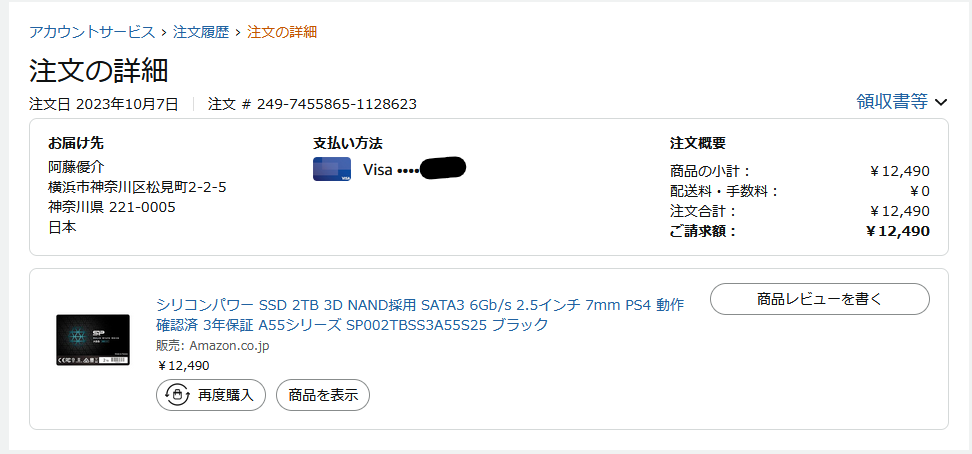Click the 商品を表示 button
The image size is (972, 454).
click(x=323, y=395)
